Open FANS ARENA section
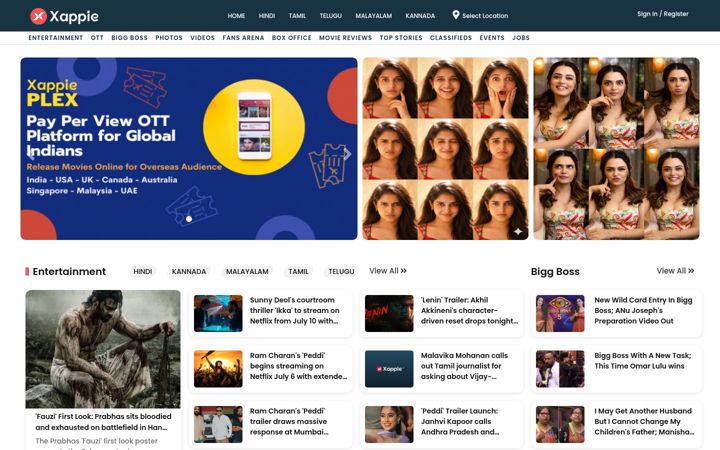720x450 pixels. tap(243, 38)
